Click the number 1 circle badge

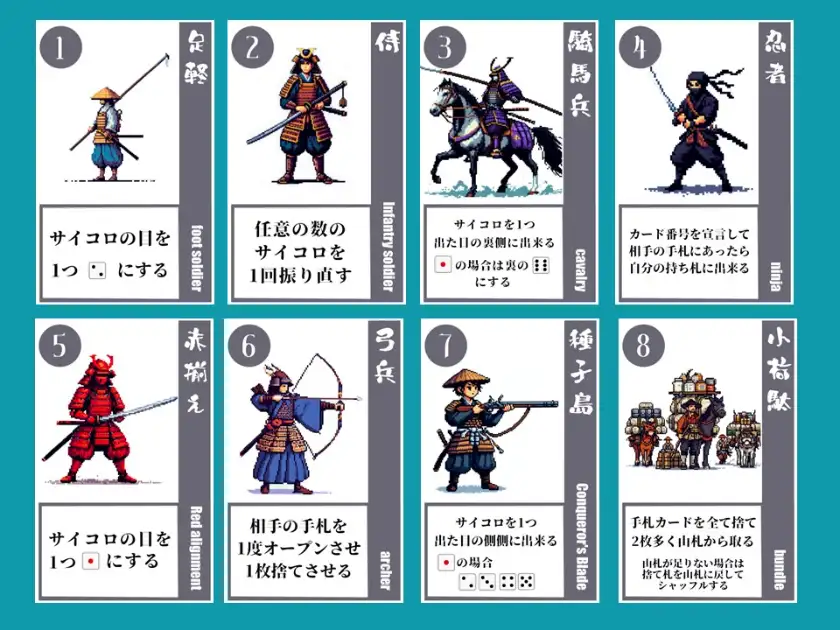point(61,48)
